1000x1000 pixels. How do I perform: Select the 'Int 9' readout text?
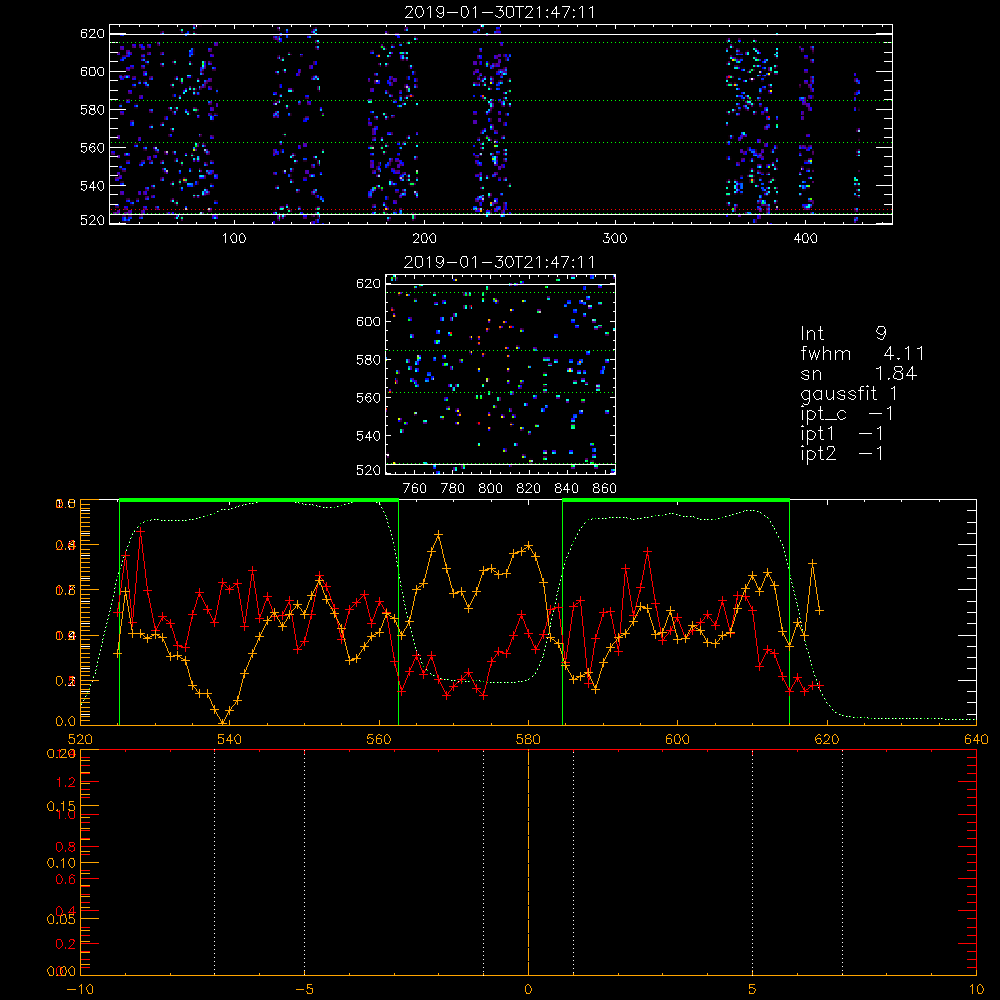click(x=843, y=333)
